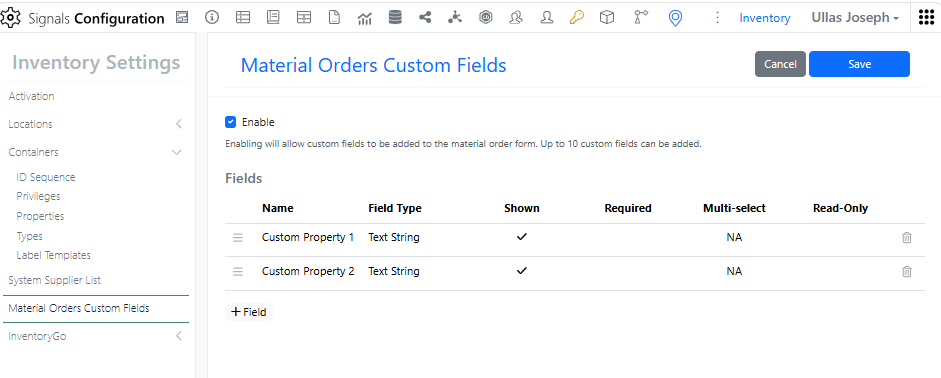Open ID Sequence settings

click(46, 177)
